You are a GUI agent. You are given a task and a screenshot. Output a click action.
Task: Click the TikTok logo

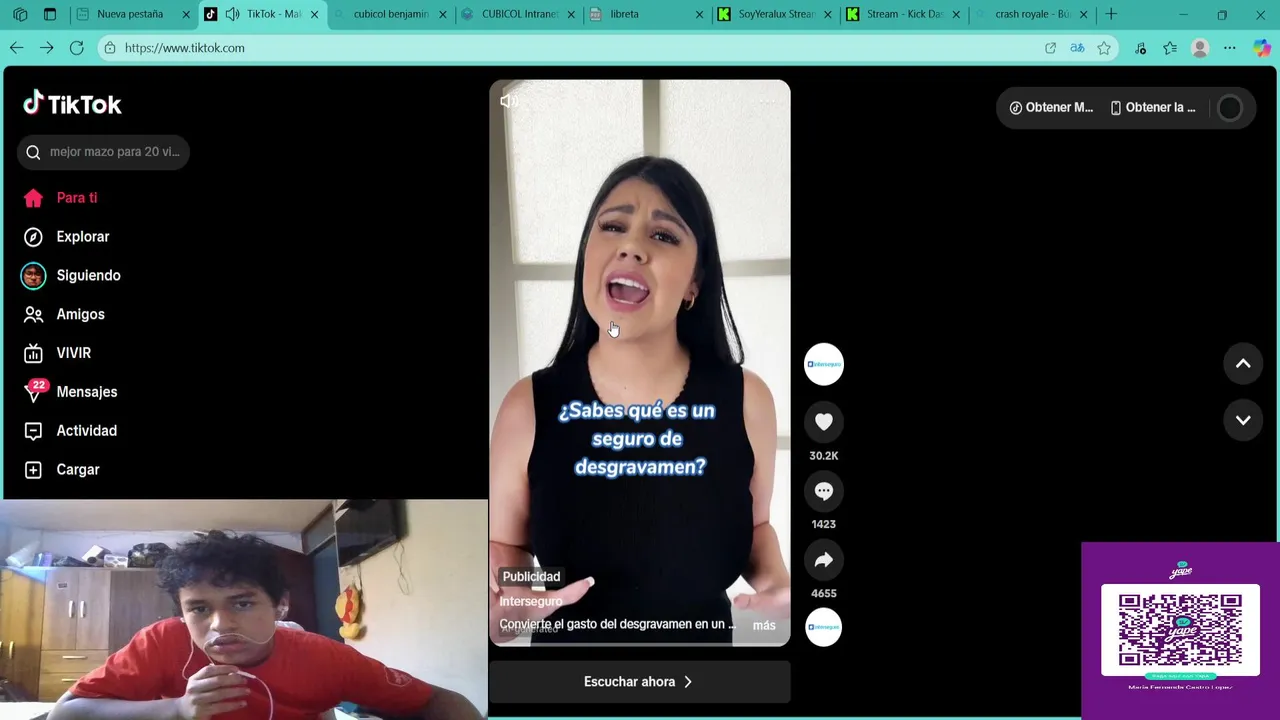coord(72,104)
